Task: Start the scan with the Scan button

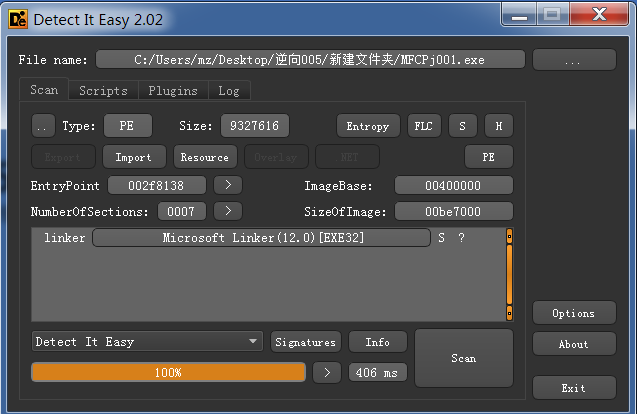Action: pyautogui.click(x=464, y=358)
